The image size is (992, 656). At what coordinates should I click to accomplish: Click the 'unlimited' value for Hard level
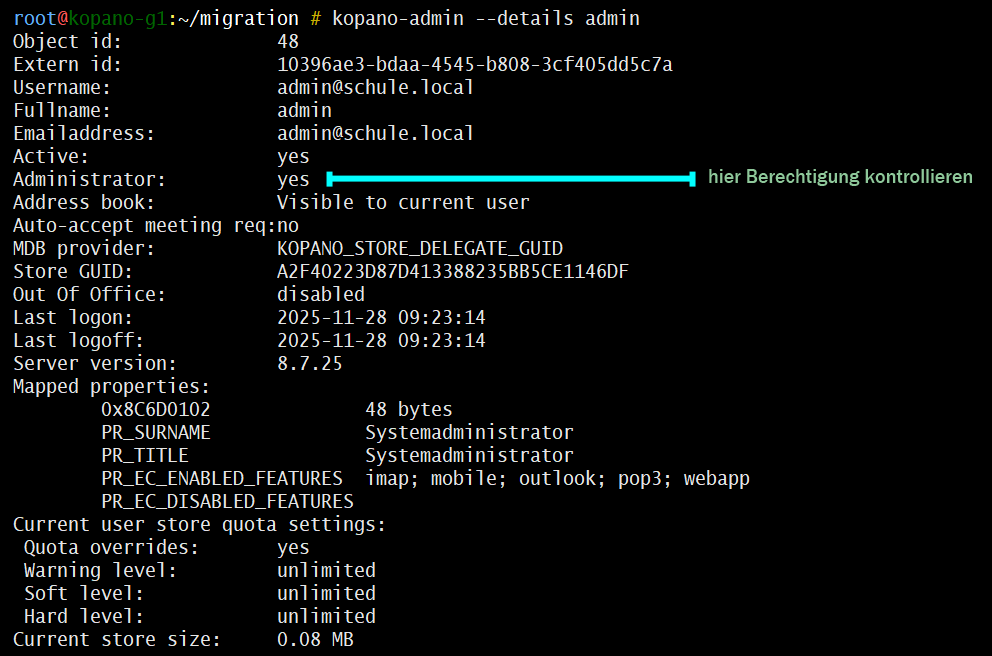(326, 617)
